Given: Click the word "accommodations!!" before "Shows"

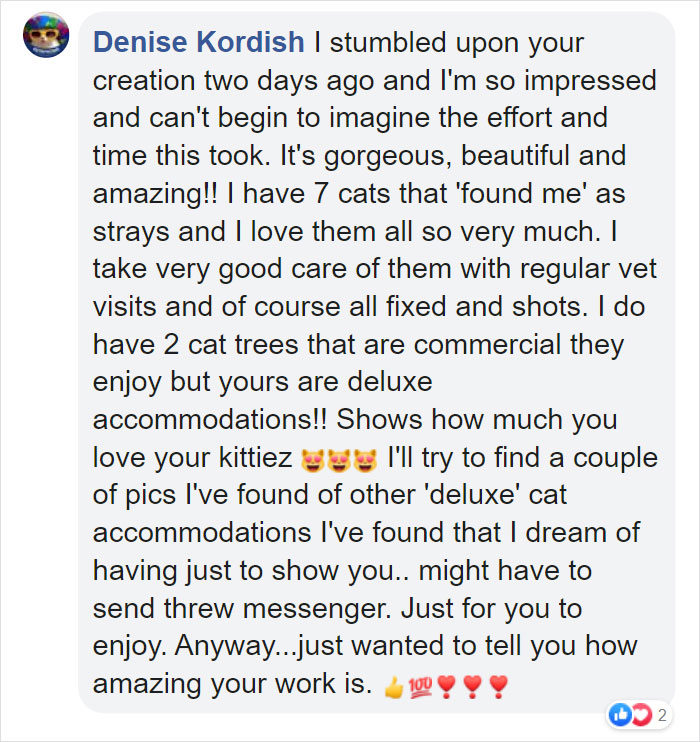Looking at the screenshot, I should pyautogui.click(x=201, y=421).
